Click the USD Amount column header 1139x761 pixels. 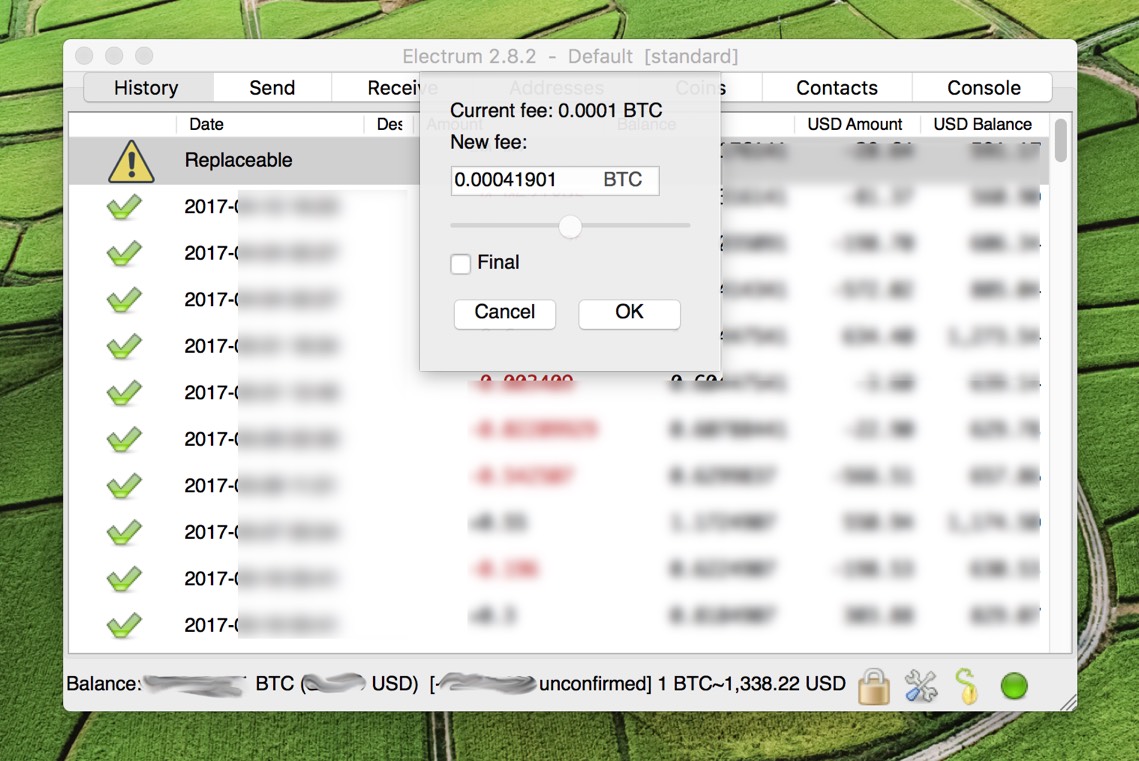[x=855, y=124]
